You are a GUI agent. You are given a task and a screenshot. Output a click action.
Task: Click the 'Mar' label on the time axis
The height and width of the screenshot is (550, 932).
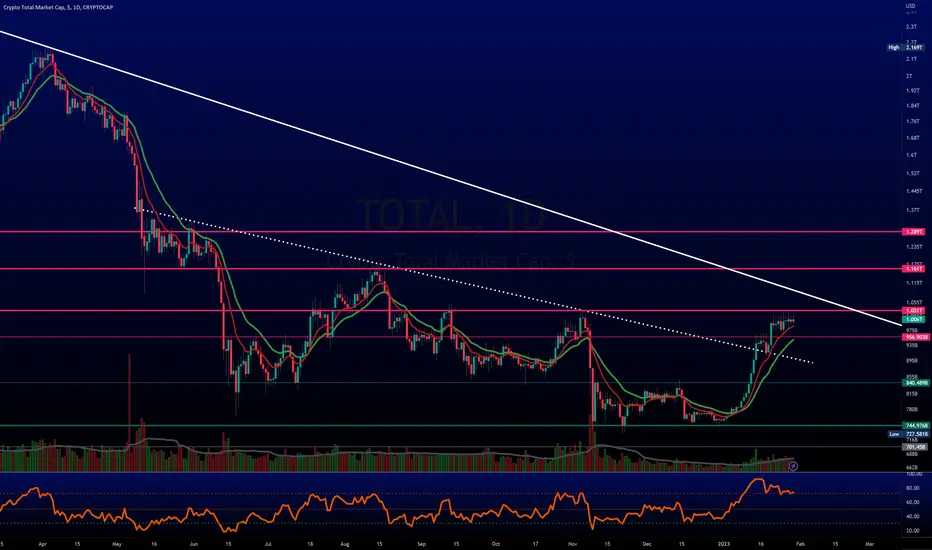(x=870, y=544)
